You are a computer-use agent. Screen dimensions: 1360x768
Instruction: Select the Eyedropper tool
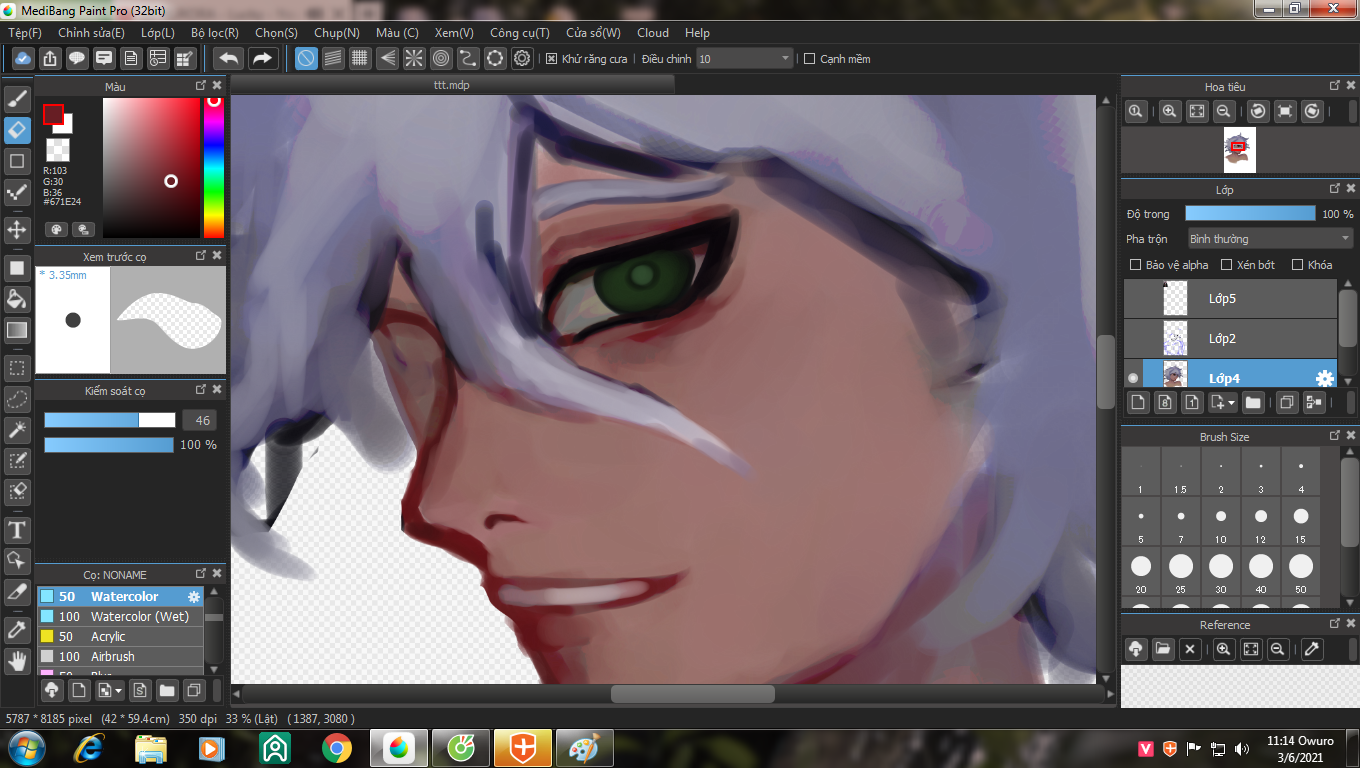[x=17, y=630]
